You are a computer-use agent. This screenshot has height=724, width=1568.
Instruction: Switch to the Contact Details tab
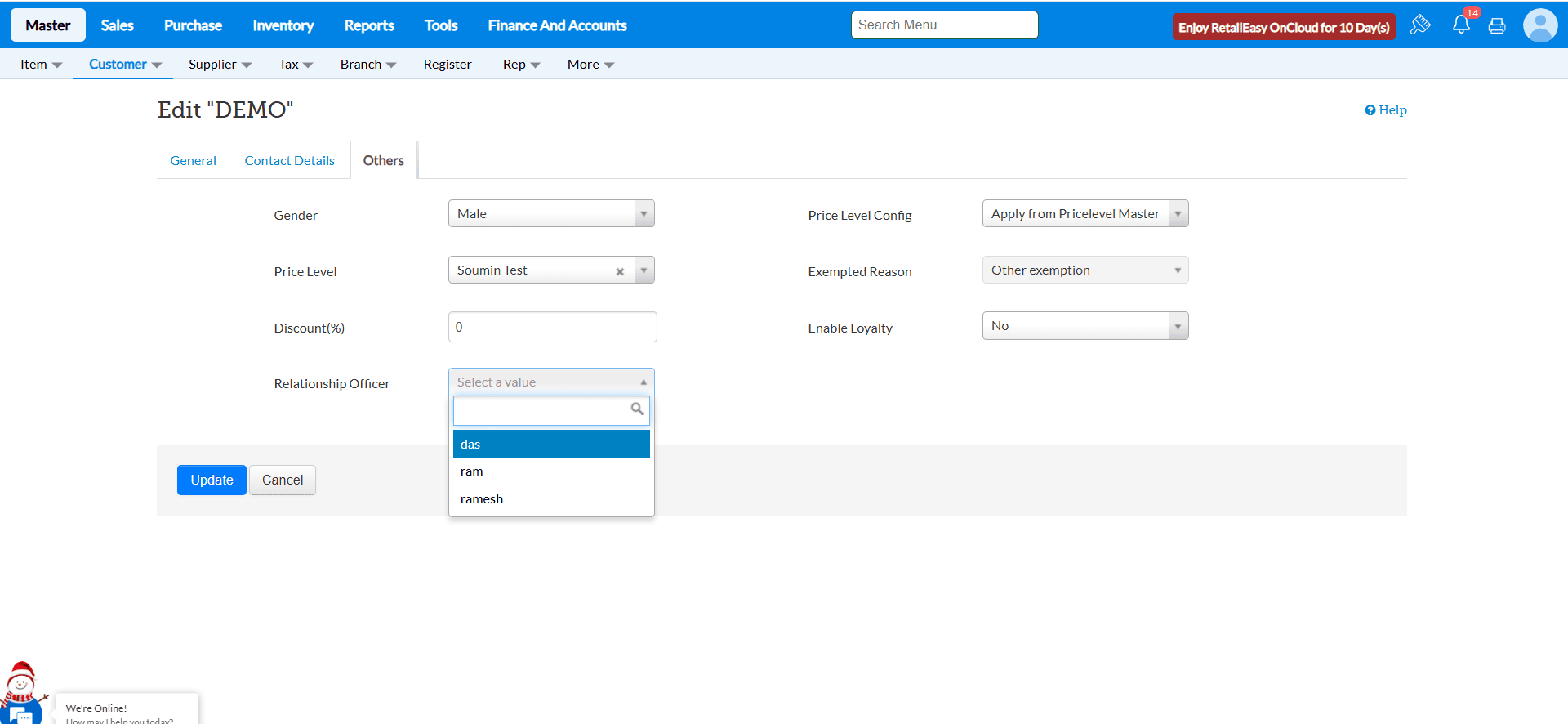tap(290, 160)
